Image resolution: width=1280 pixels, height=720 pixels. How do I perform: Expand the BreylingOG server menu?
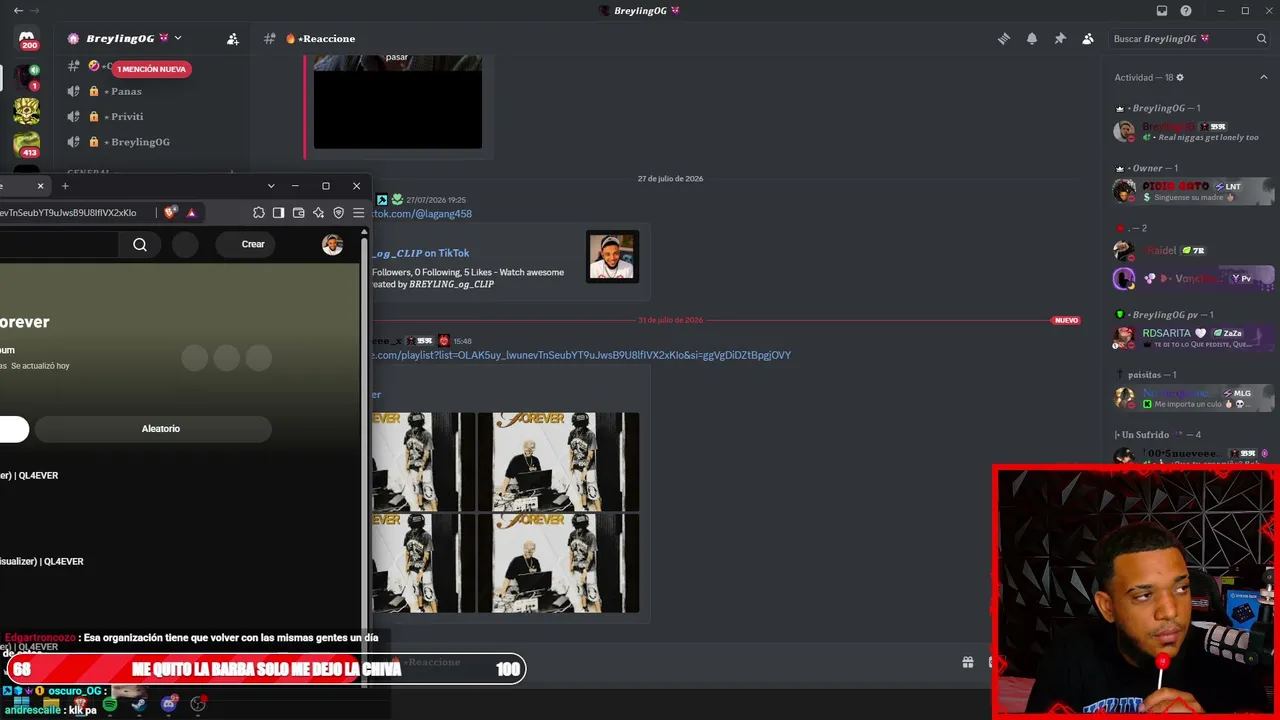coord(178,38)
